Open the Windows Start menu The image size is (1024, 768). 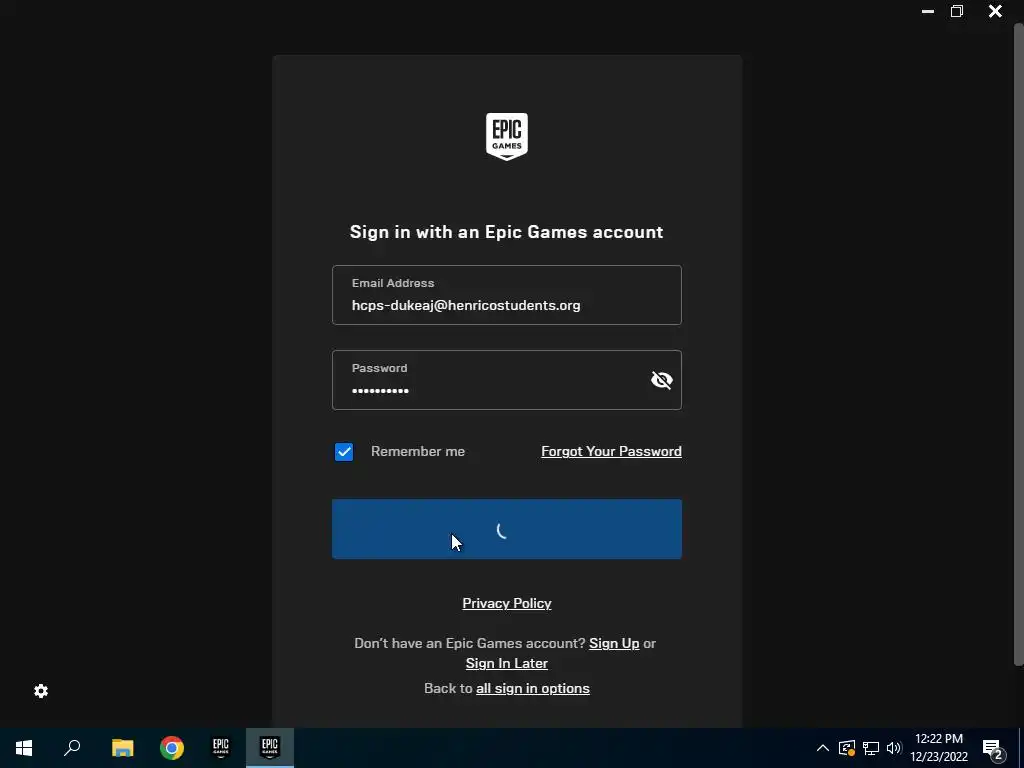[24, 748]
